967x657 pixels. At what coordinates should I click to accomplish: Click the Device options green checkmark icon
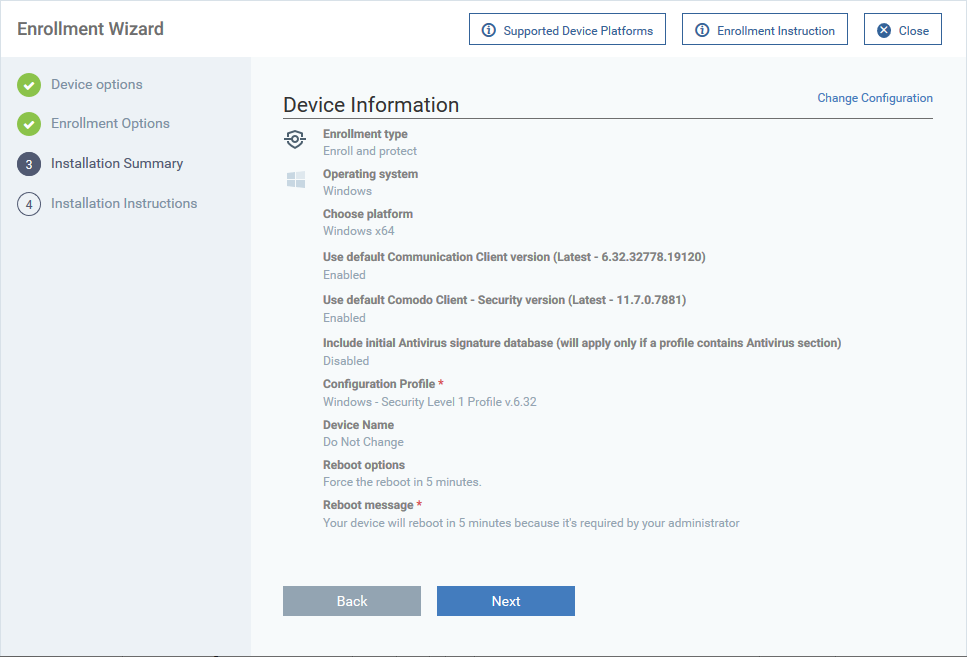click(x=29, y=85)
